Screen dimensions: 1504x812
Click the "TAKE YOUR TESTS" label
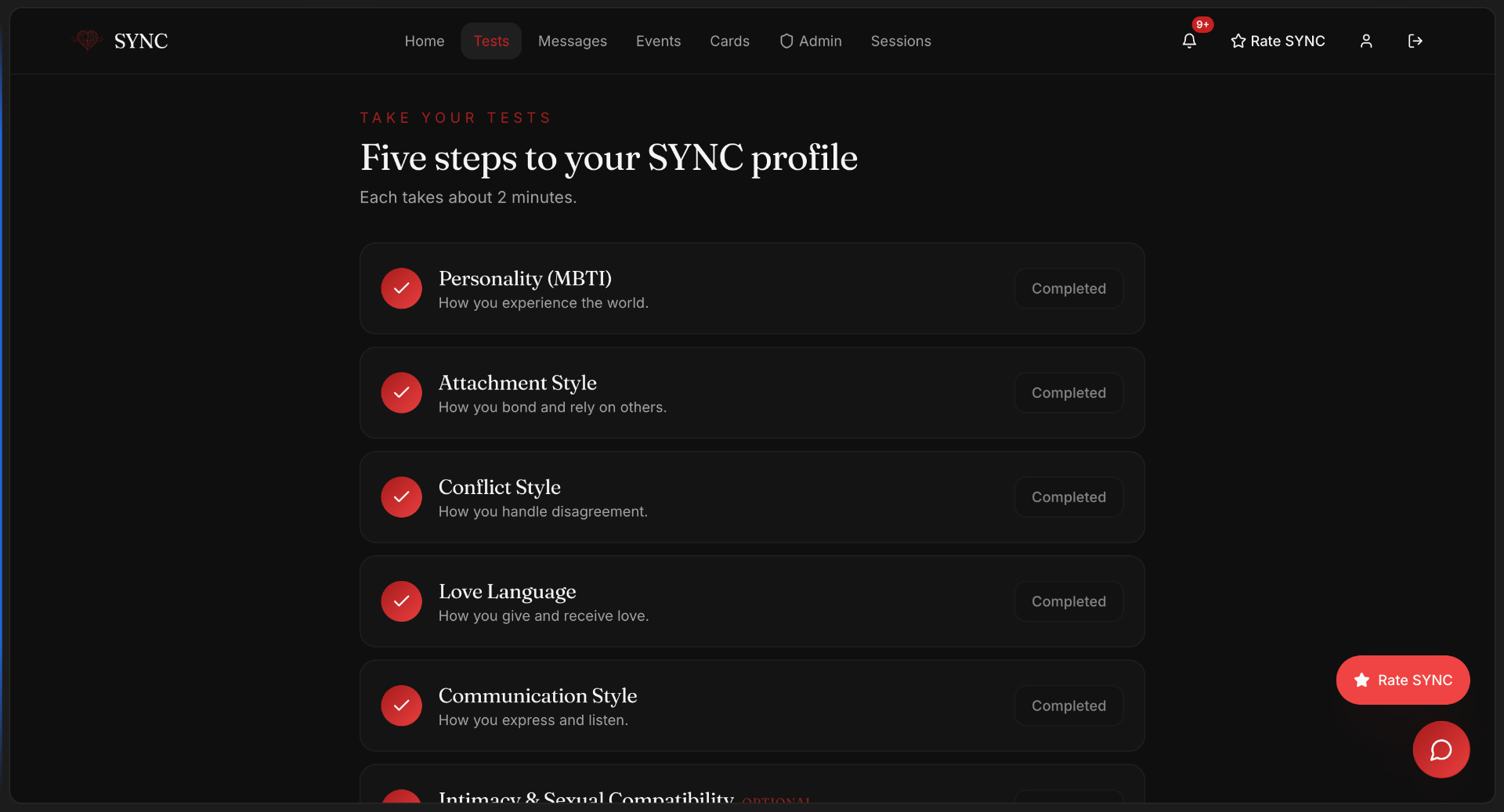(x=455, y=117)
